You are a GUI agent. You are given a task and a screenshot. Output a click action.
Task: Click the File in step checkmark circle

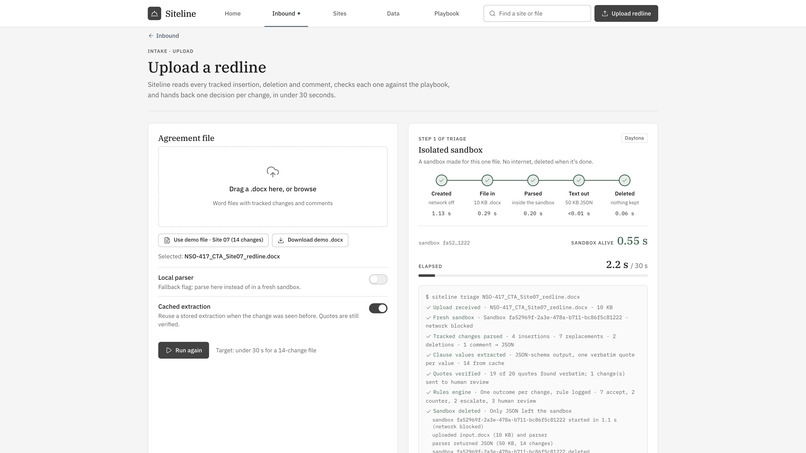[x=487, y=180]
